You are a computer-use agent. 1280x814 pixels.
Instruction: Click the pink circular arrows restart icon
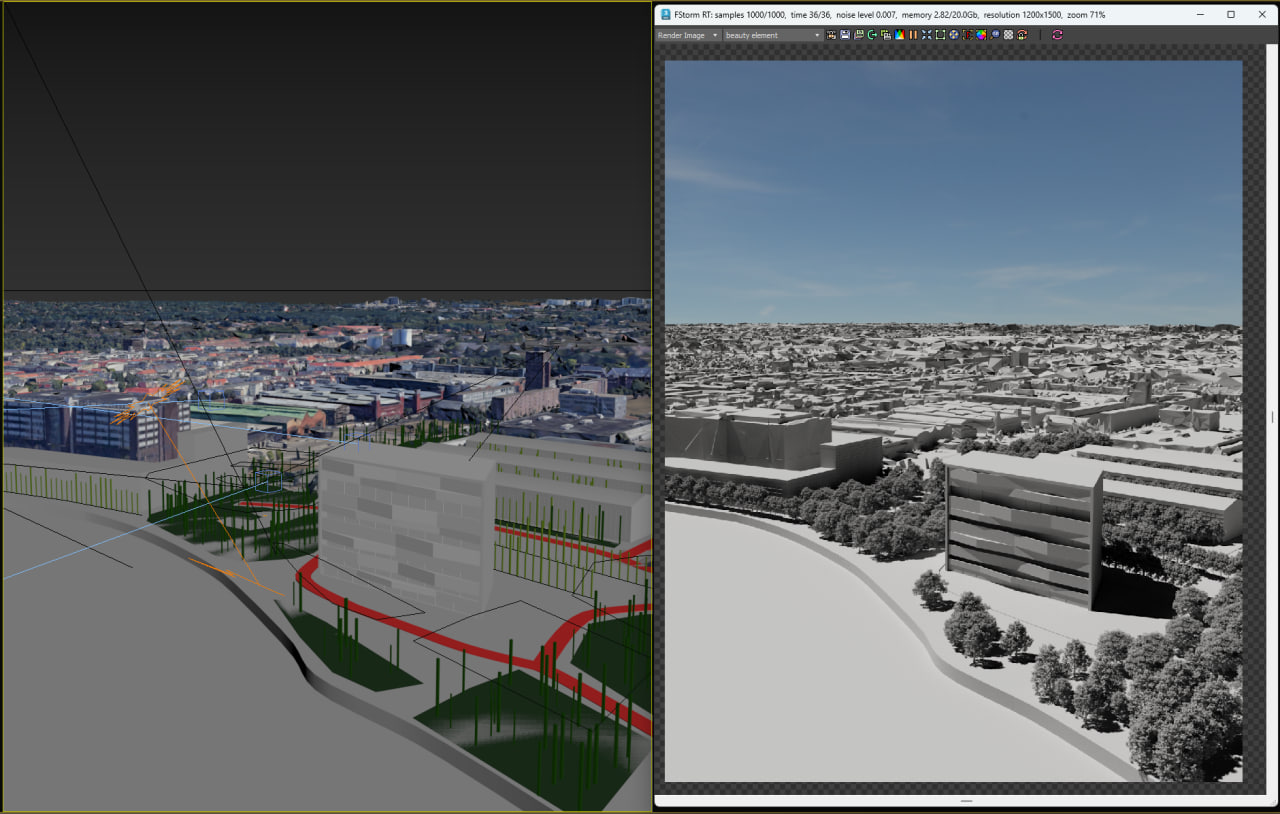[1057, 35]
